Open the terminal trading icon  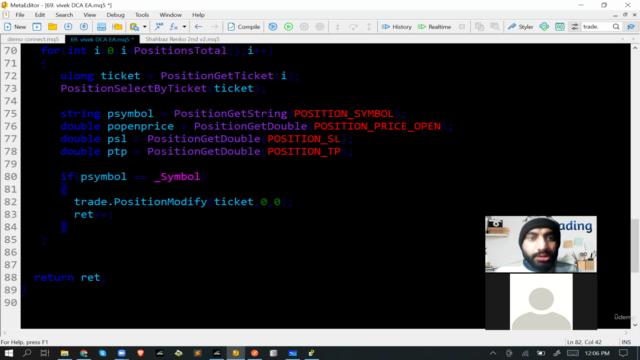point(560,27)
